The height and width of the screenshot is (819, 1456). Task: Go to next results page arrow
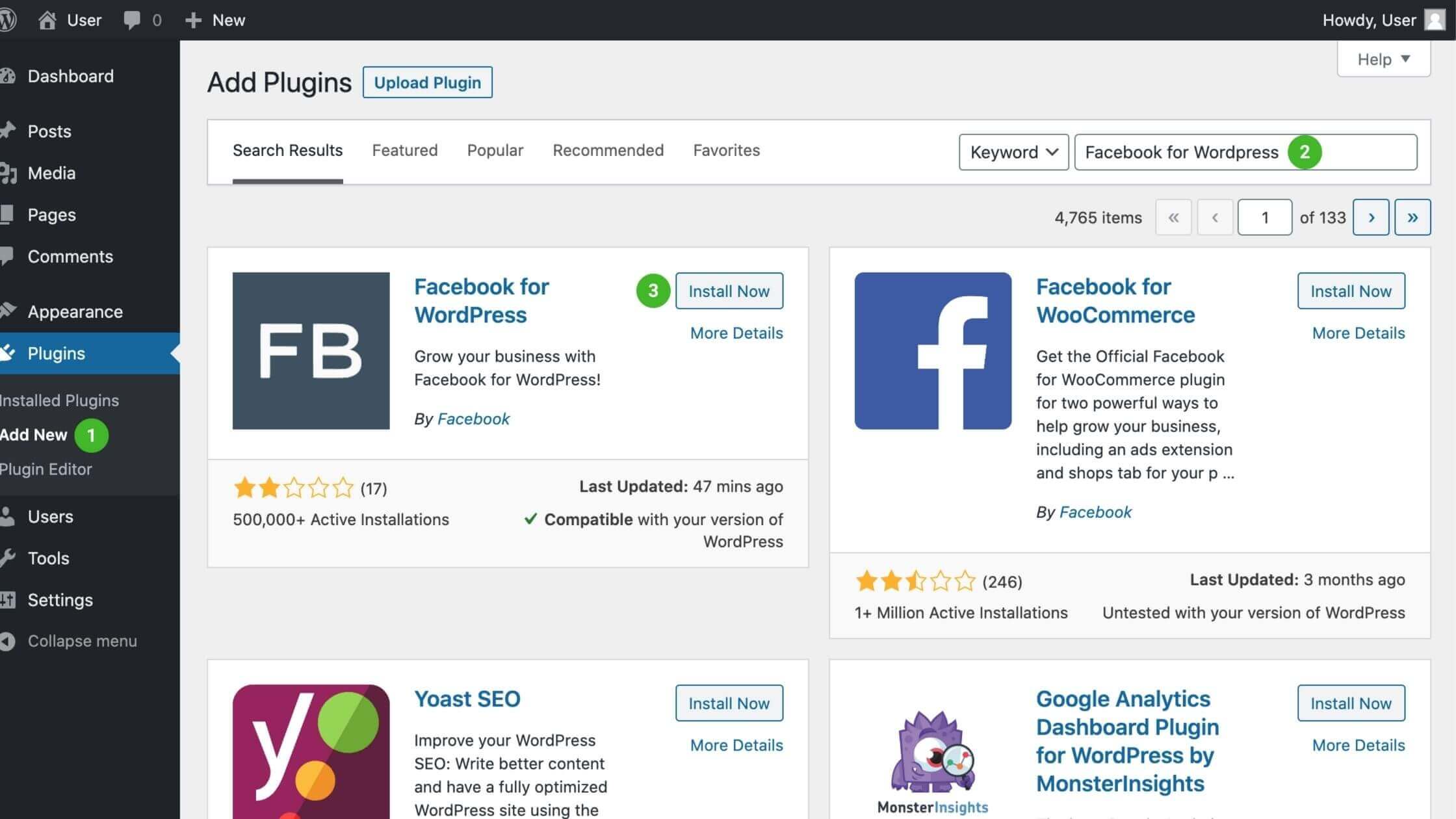[1371, 217]
